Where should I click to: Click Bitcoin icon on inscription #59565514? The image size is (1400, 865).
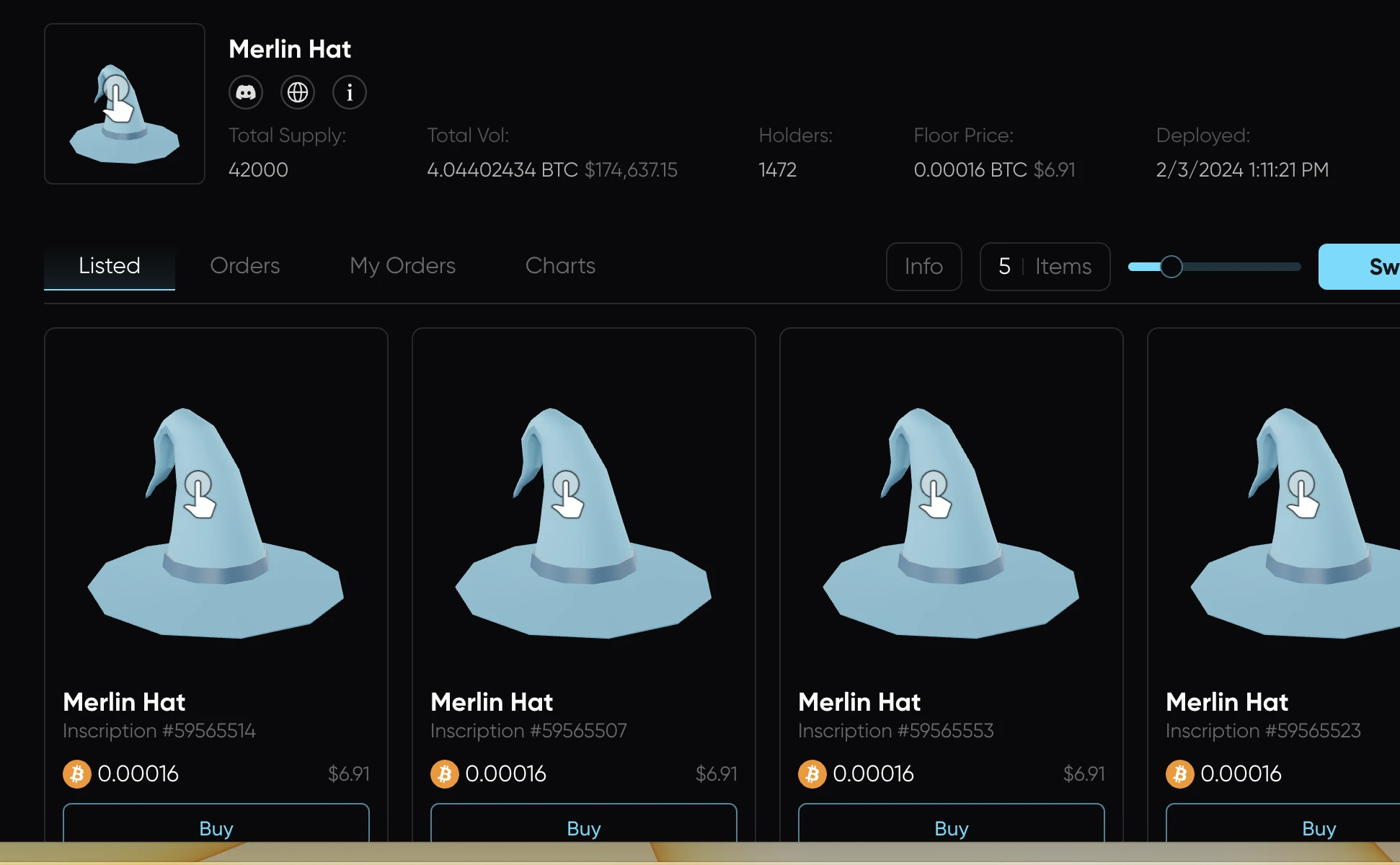pyautogui.click(x=77, y=774)
